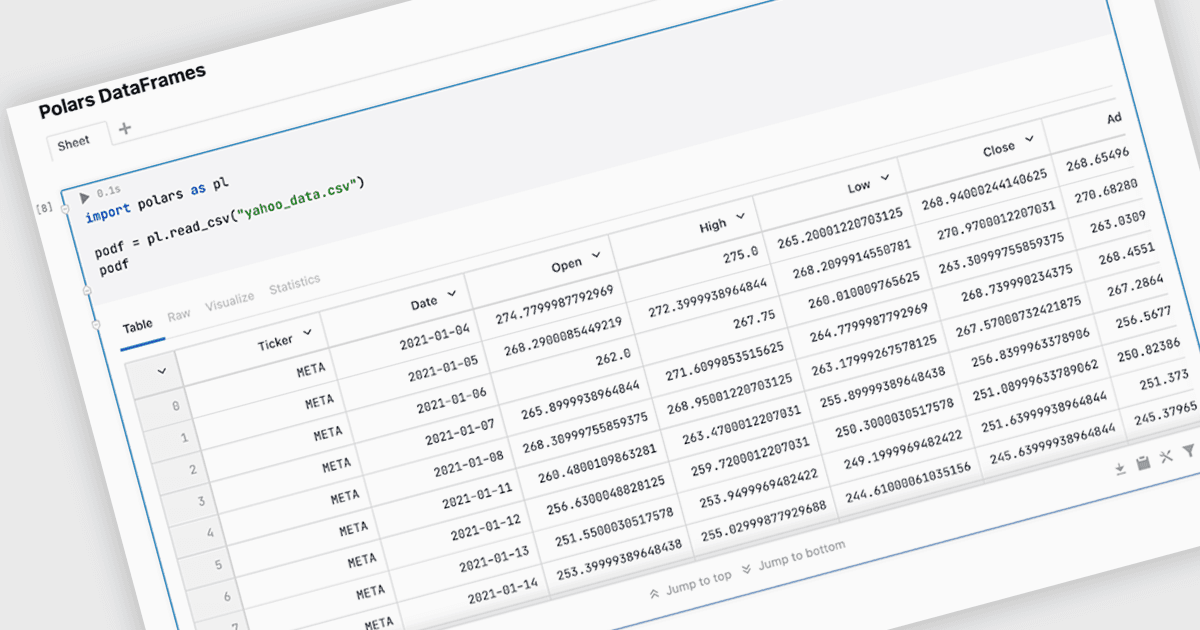The width and height of the screenshot is (1200, 630).
Task: Select the date cell 2021-01-14
Action: point(505,588)
